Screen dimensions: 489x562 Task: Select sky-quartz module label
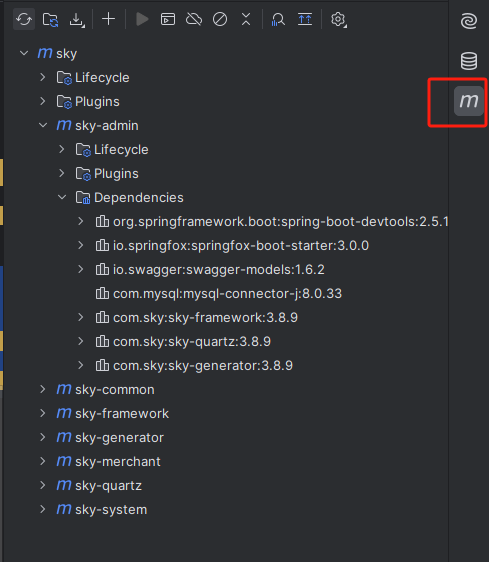pyautogui.click(x=108, y=486)
